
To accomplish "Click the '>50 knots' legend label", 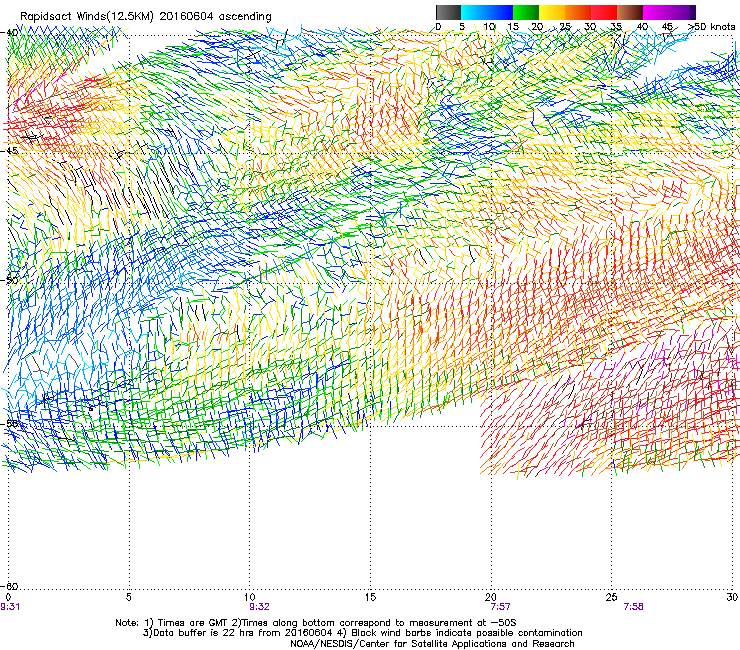I will tap(711, 26).
